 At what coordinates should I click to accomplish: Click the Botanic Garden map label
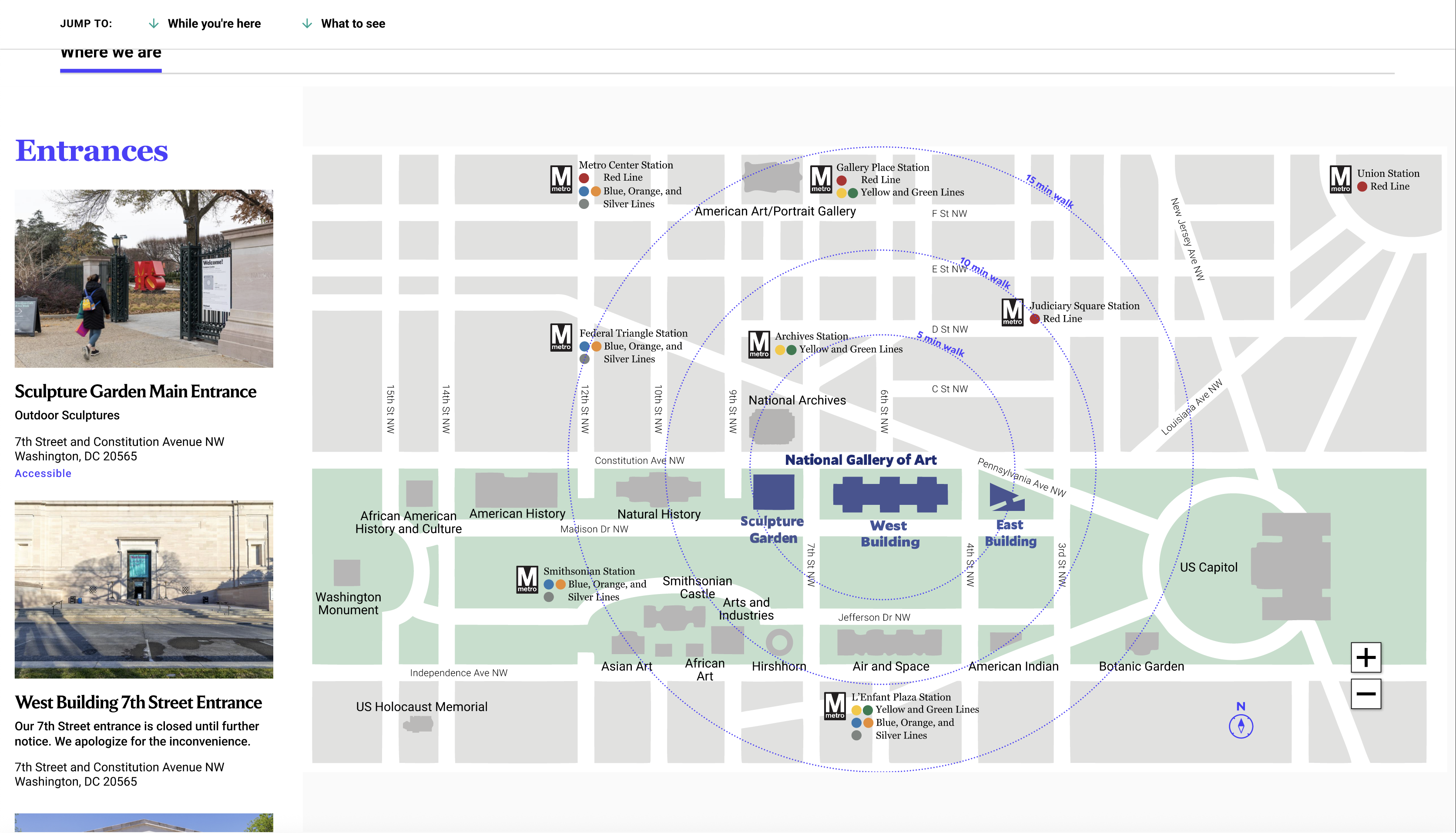click(1141, 666)
